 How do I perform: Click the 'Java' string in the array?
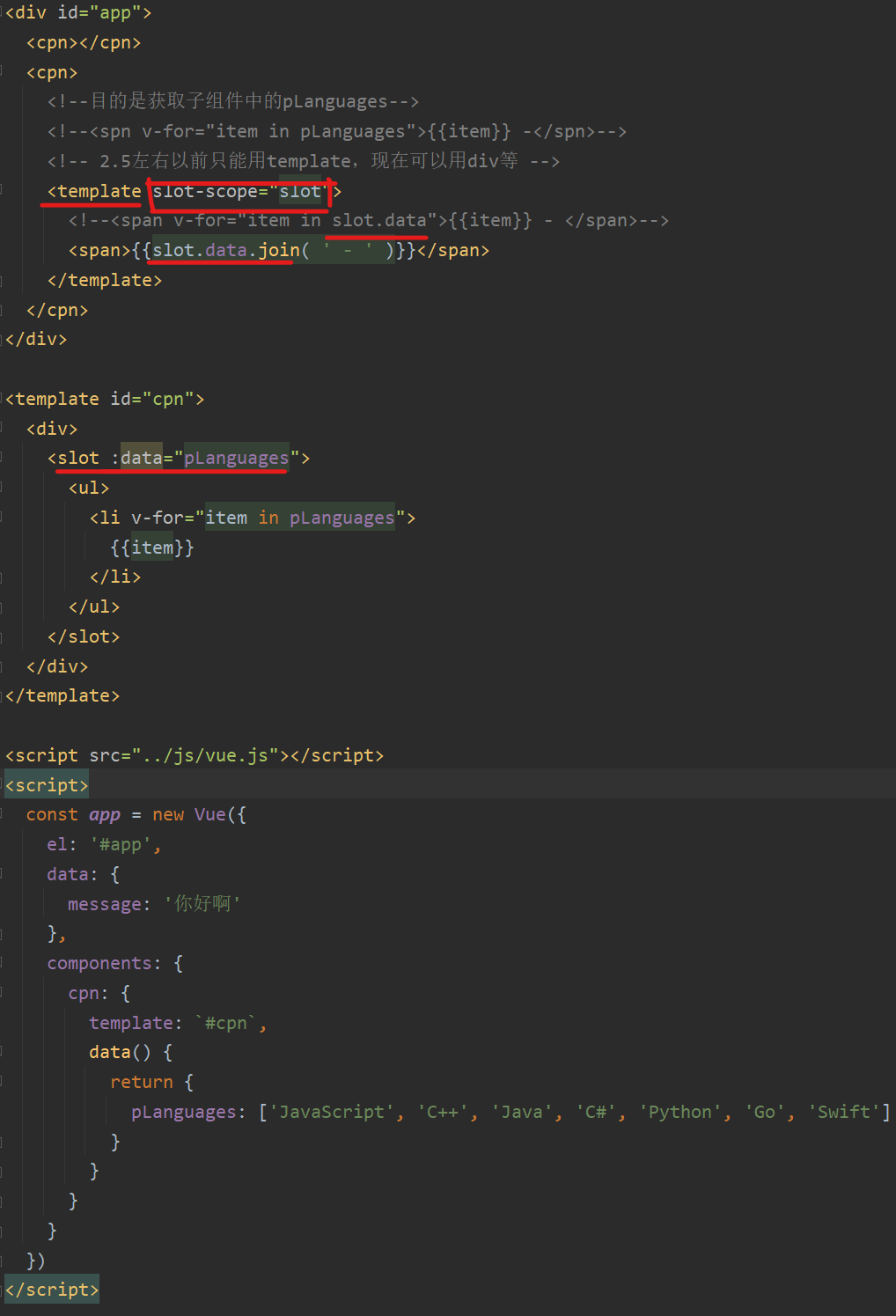(522, 1113)
